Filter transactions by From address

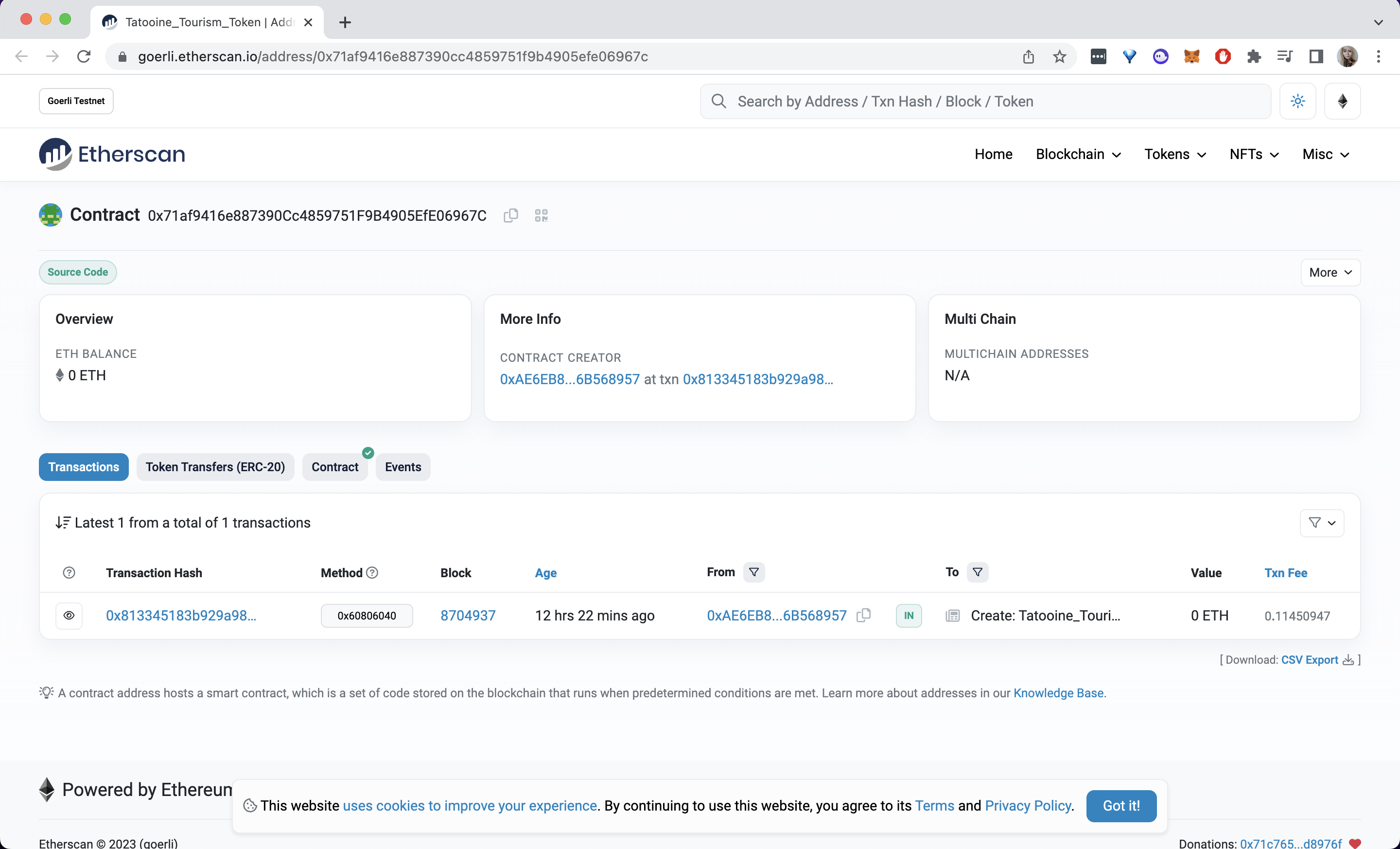point(754,572)
